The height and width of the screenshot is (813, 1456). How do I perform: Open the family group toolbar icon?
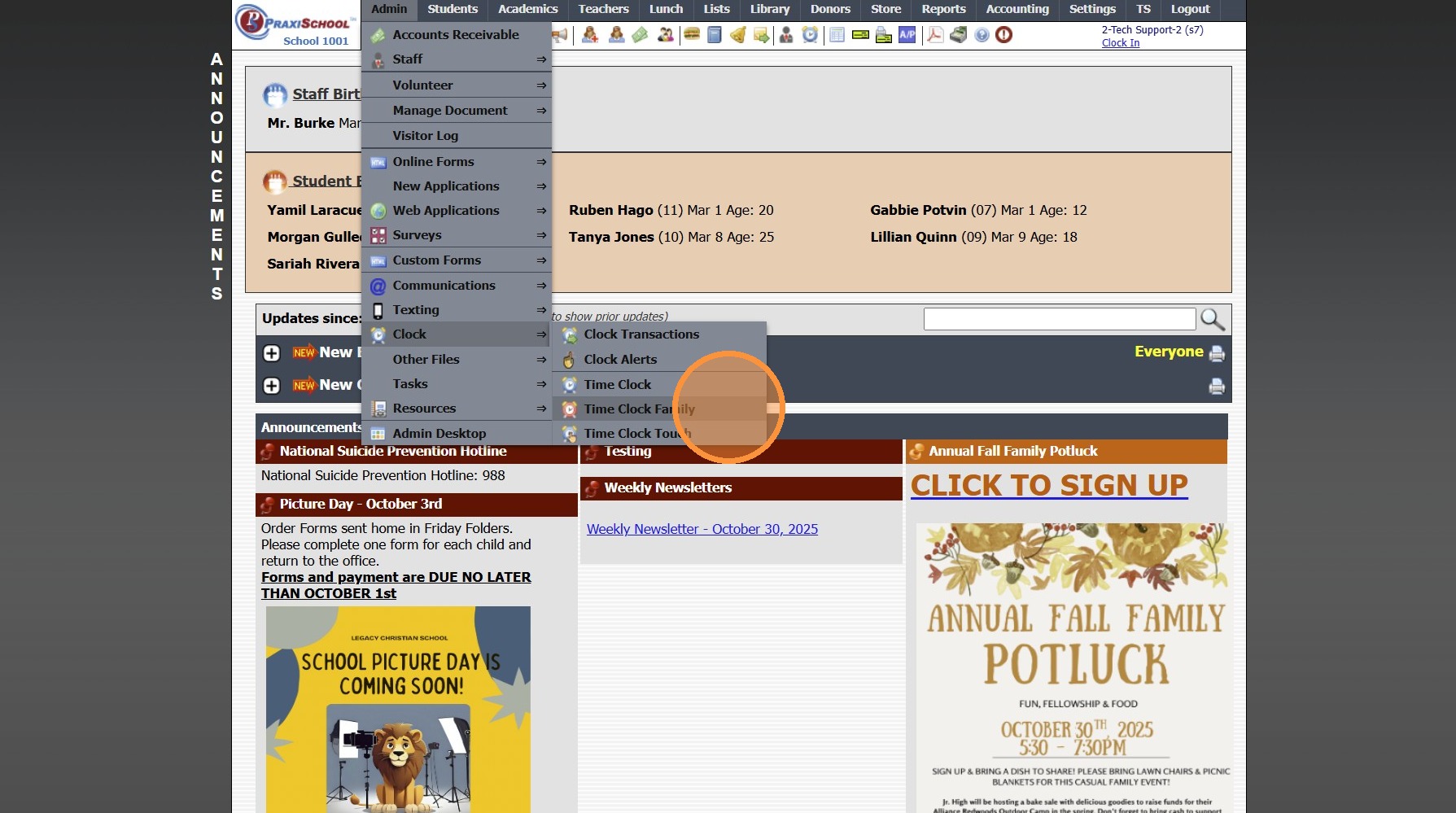pyautogui.click(x=666, y=35)
